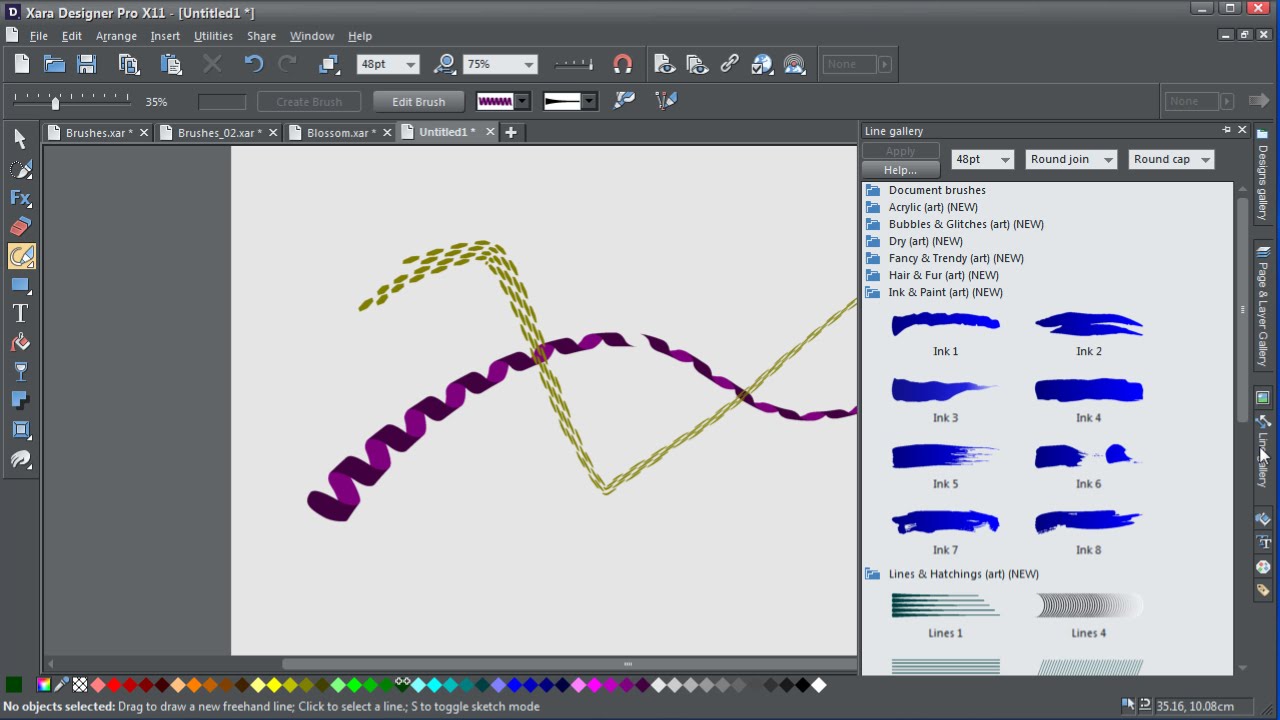Click the Link chain icon

[730, 64]
